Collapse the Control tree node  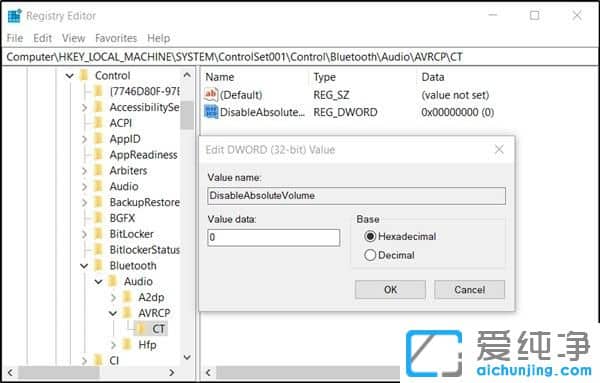coord(70,76)
